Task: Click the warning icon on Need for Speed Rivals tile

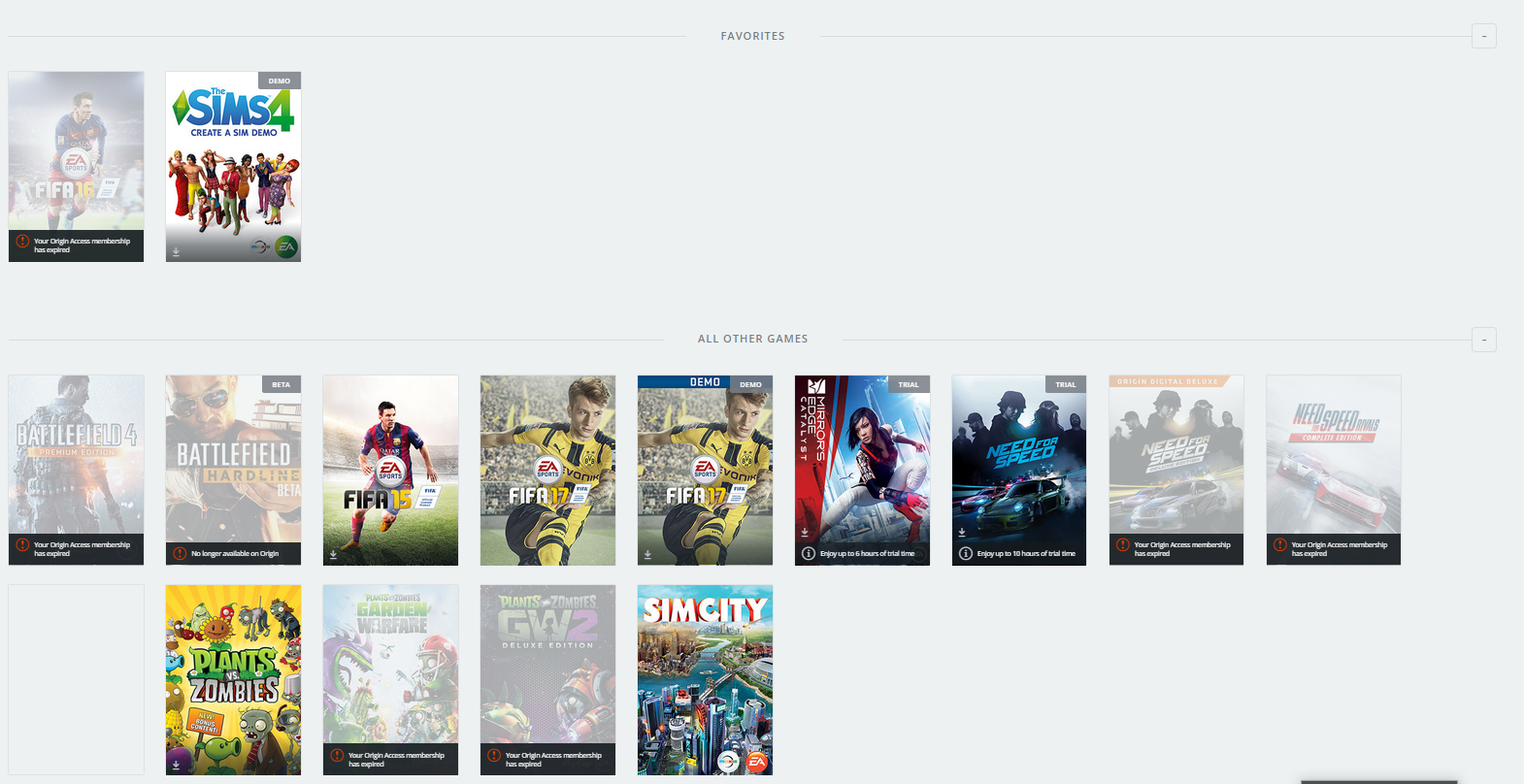Action: [1280, 545]
